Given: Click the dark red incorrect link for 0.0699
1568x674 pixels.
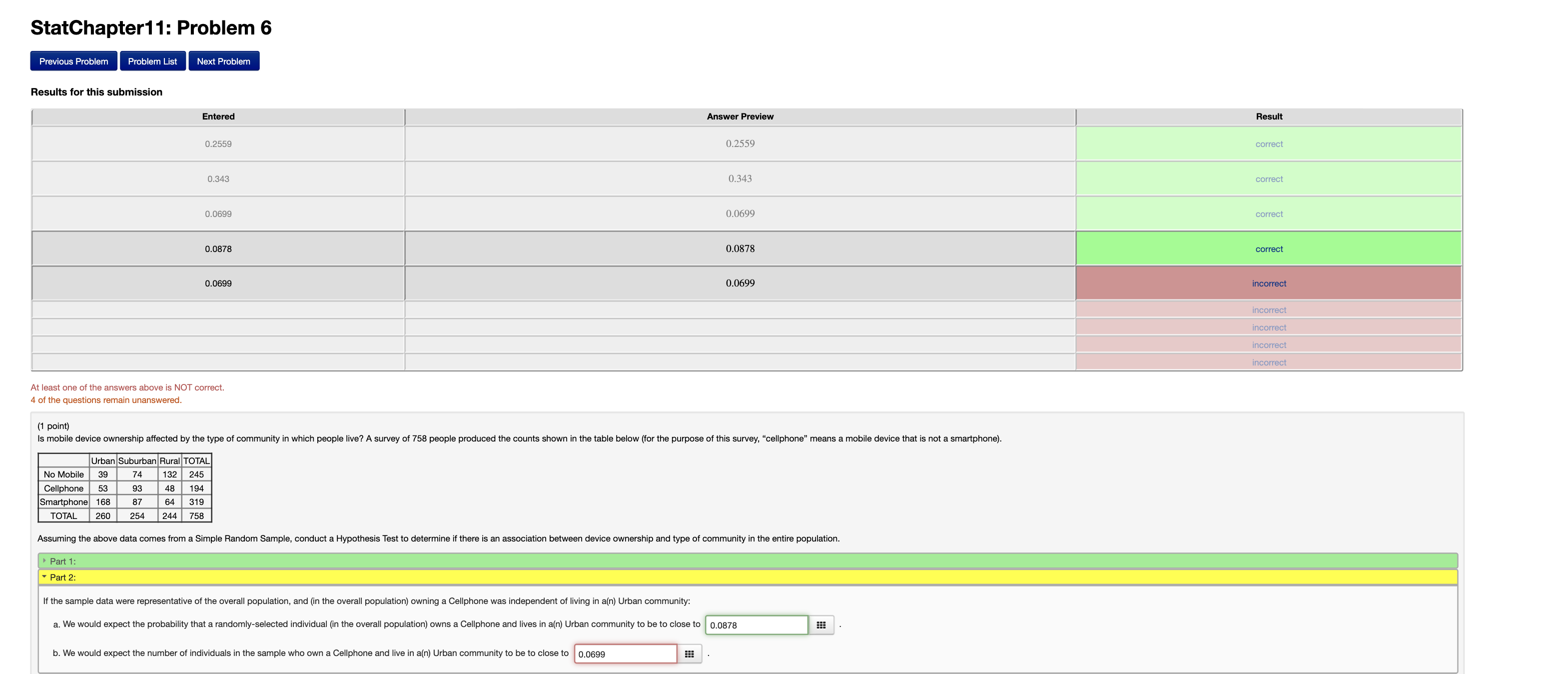Looking at the screenshot, I should coord(1269,283).
